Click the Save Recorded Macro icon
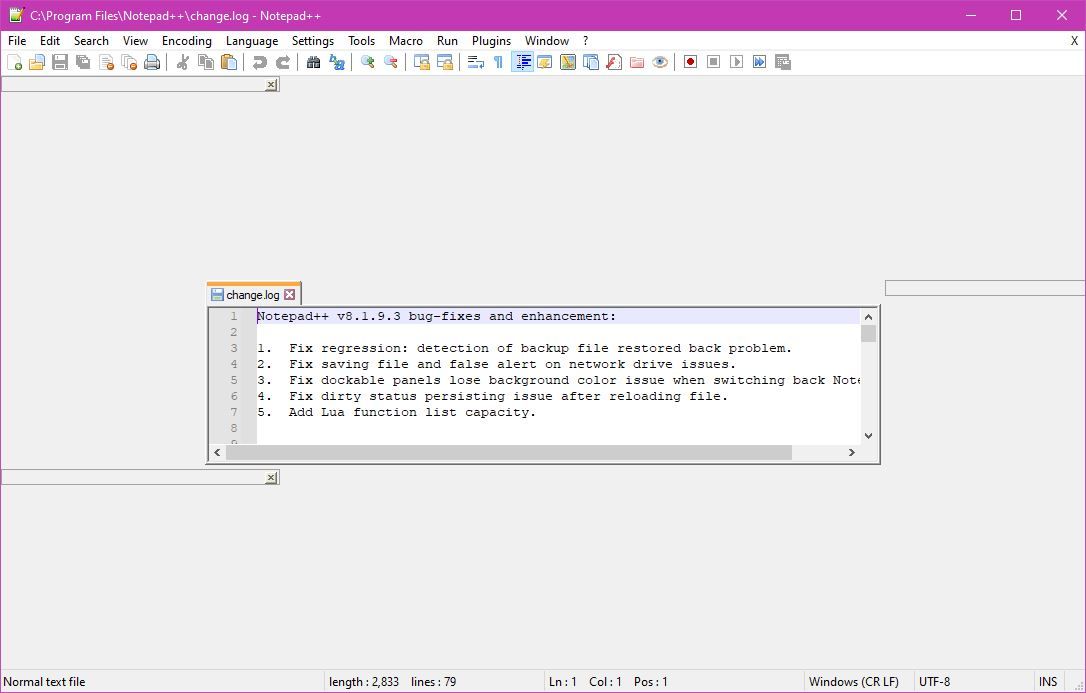This screenshot has height=693, width=1086. coord(783,62)
